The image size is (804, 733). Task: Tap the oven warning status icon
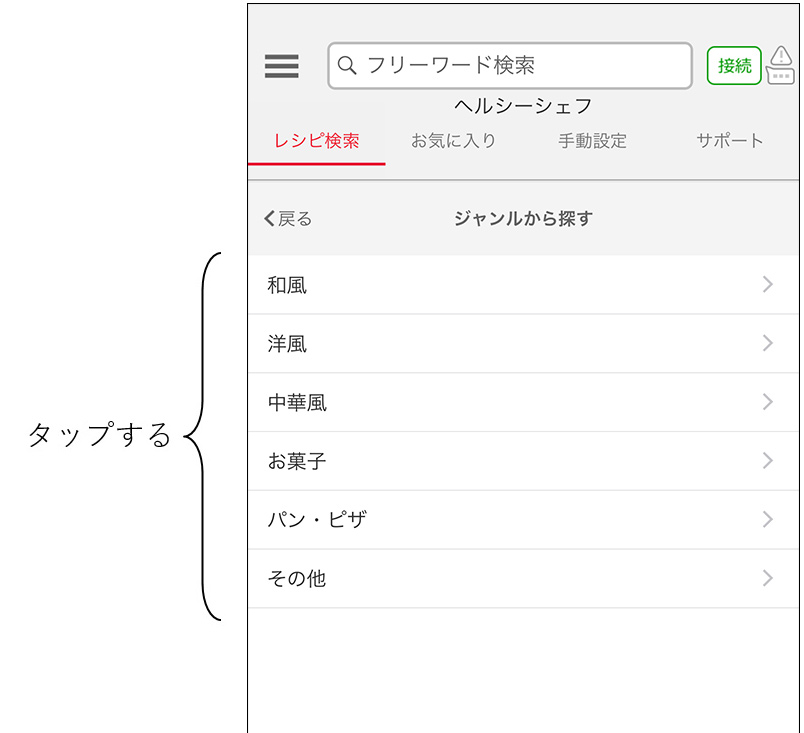(781, 65)
